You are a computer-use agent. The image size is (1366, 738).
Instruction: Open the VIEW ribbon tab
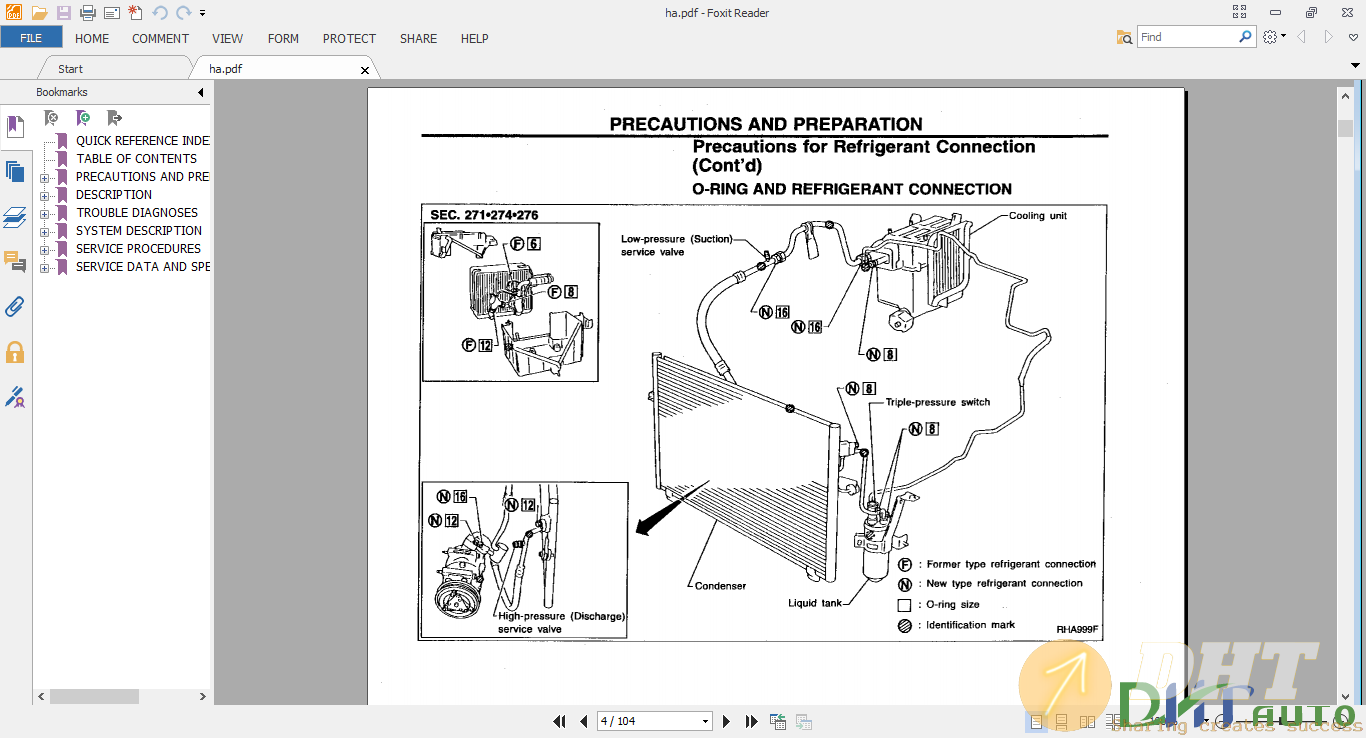pyautogui.click(x=227, y=38)
